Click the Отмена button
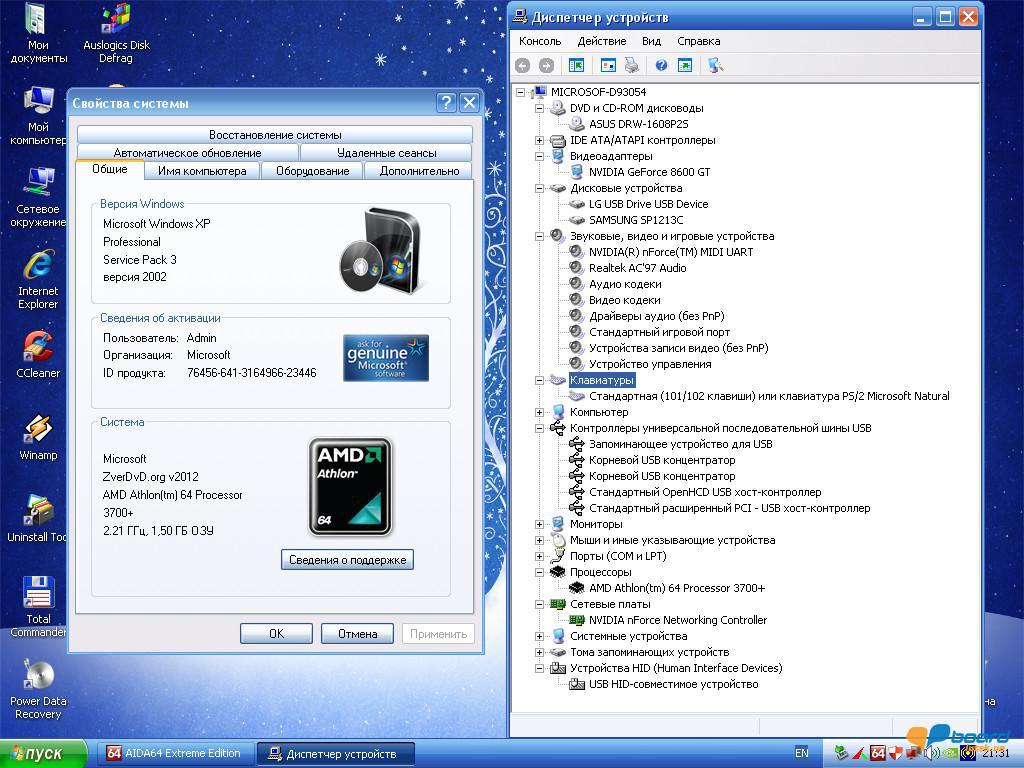This screenshot has width=1024, height=768. pos(357,633)
